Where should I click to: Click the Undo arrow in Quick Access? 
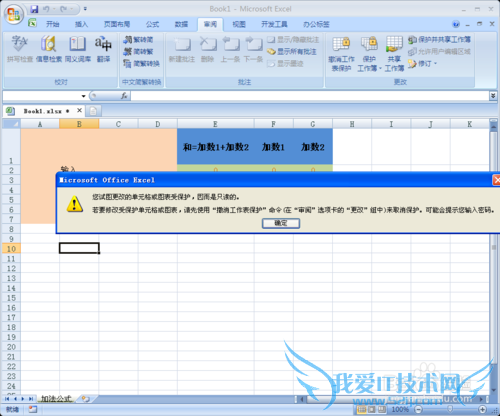coord(46,9)
